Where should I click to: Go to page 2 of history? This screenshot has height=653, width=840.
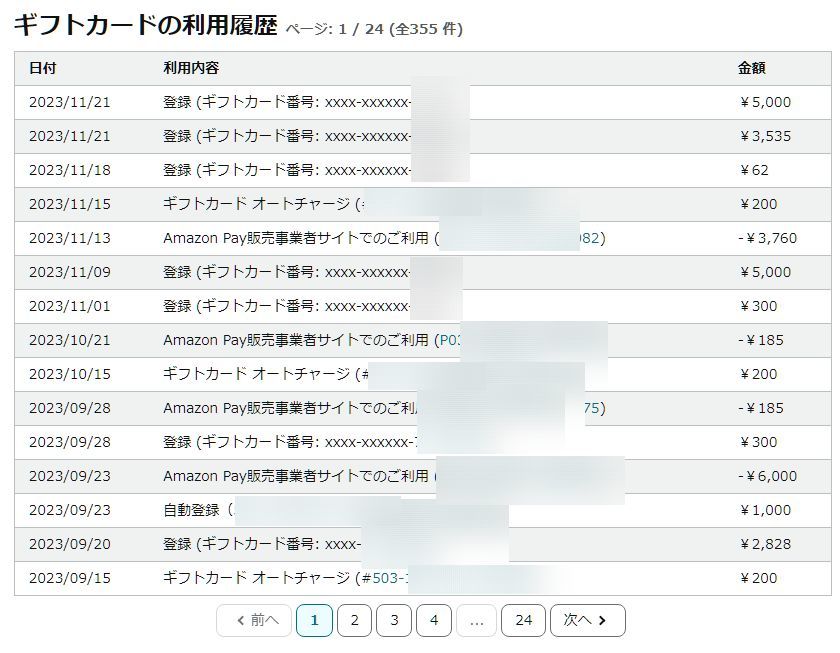[x=354, y=620]
